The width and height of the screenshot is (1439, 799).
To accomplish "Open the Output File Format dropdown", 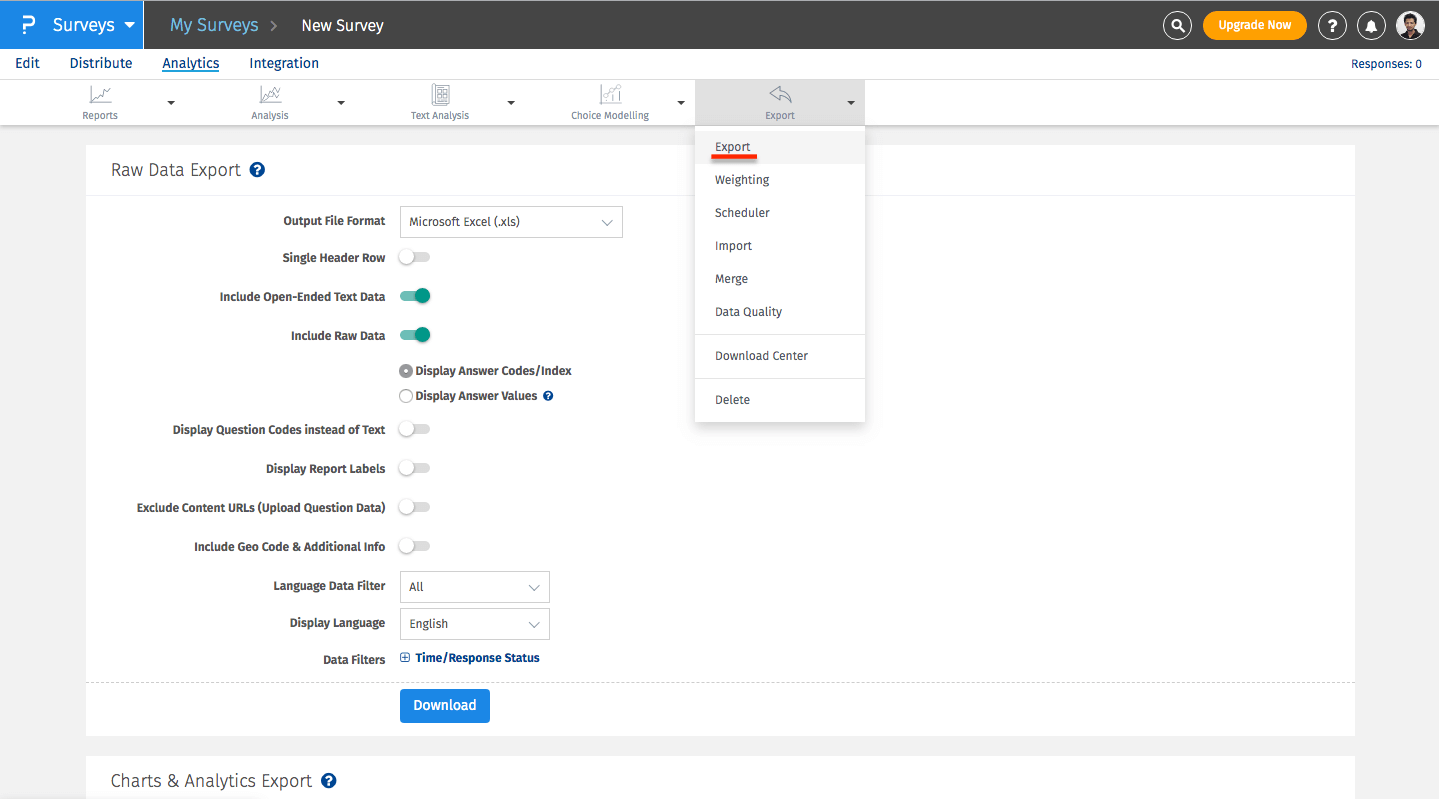I will click(x=510, y=222).
